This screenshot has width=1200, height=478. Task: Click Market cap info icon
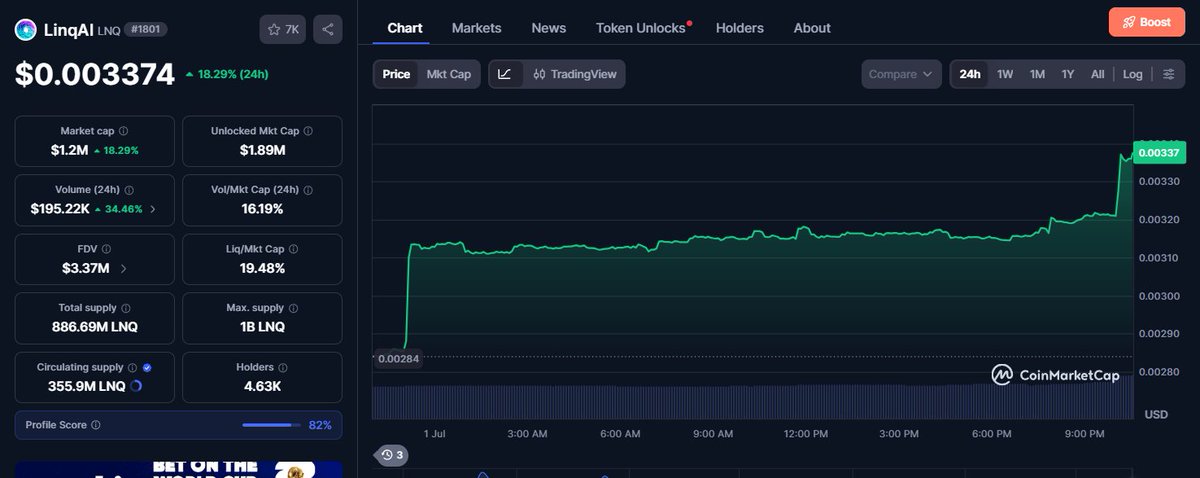(x=123, y=131)
